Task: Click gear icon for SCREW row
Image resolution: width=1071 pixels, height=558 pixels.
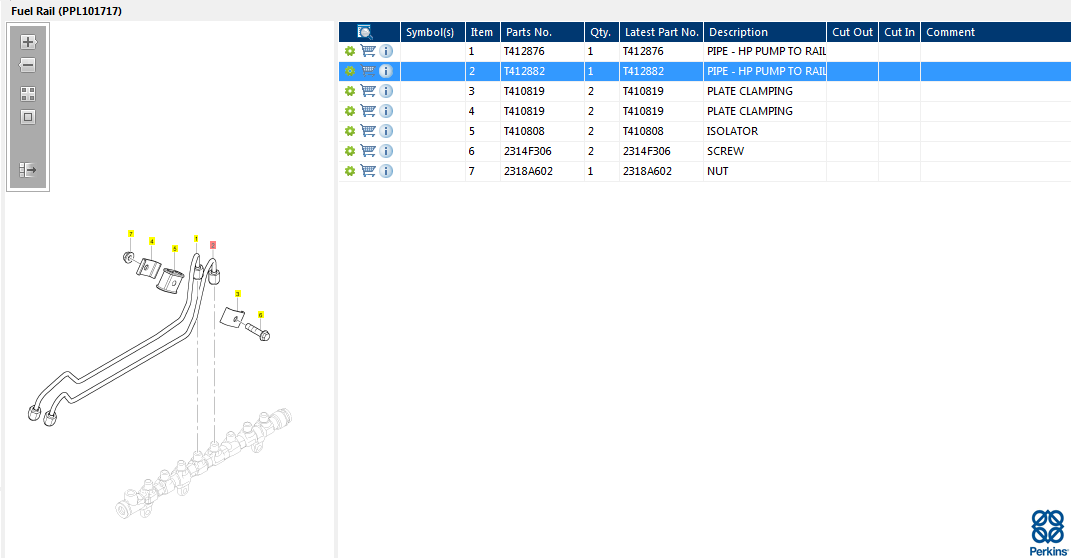Action: [x=350, y=151]
